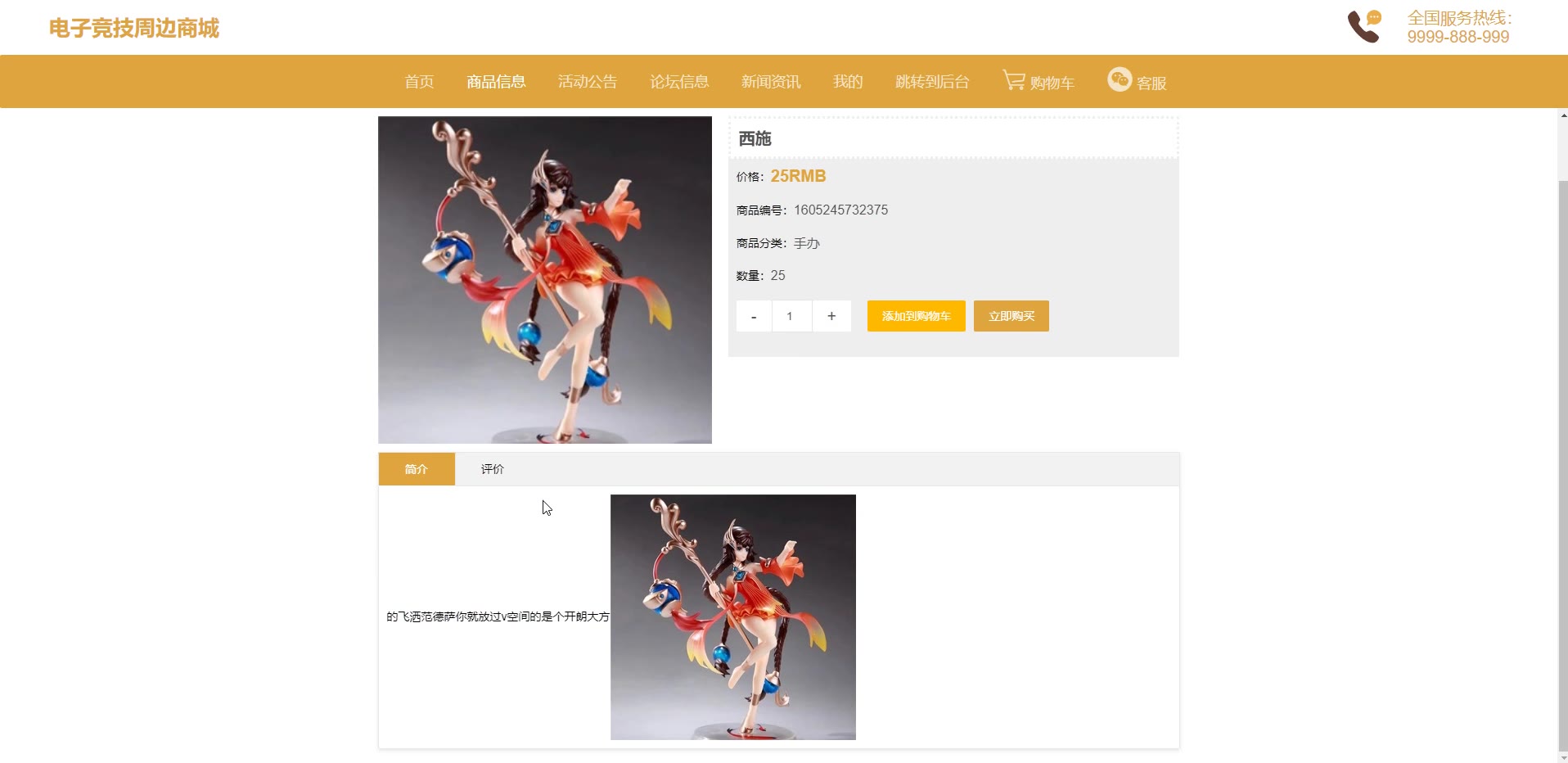The image size is (1568, 763).
Task: Go to 活动公告 announcements
Action: (x=588, y=82)
